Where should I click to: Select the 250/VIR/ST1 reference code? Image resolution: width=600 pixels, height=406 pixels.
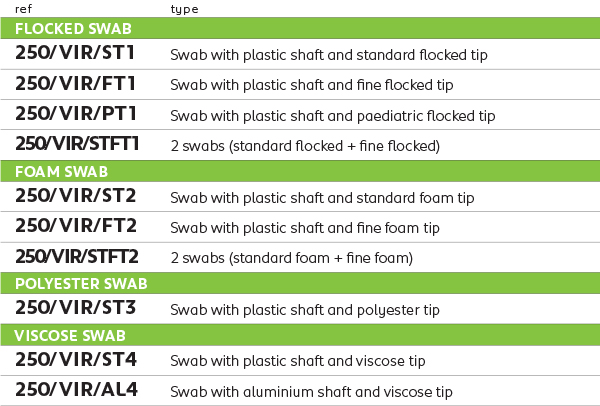pos(75,53)
